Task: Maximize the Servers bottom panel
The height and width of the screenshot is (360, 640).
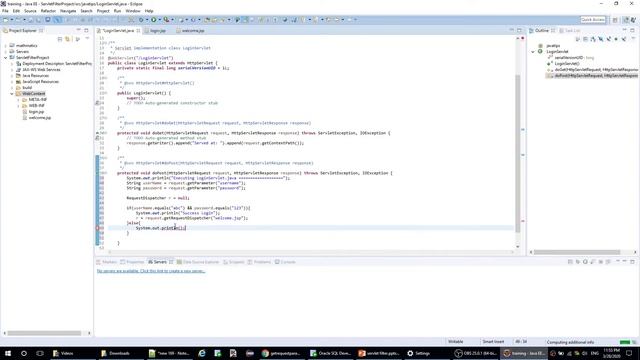Action: click(632, 262)
